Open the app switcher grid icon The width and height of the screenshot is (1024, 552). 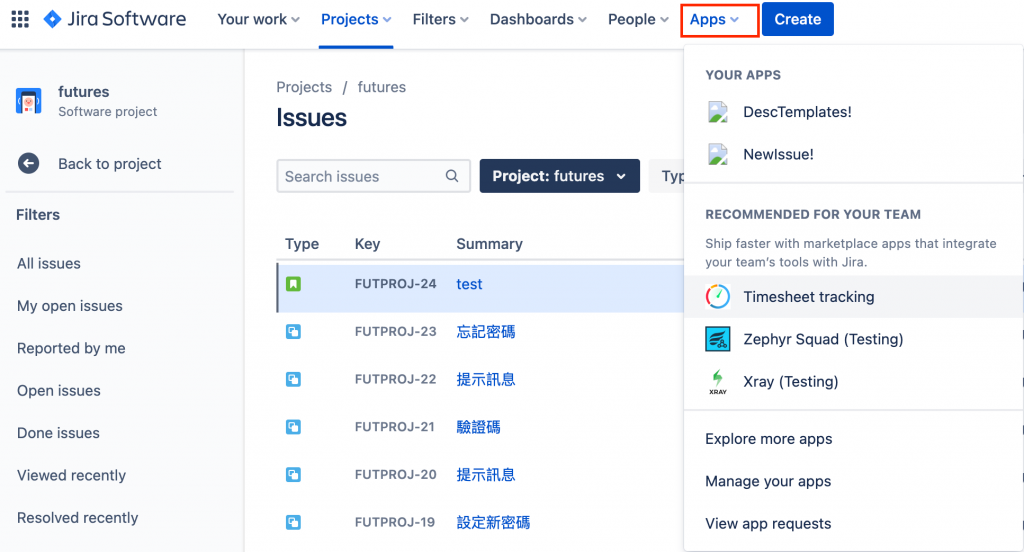(x=20, y=19)
